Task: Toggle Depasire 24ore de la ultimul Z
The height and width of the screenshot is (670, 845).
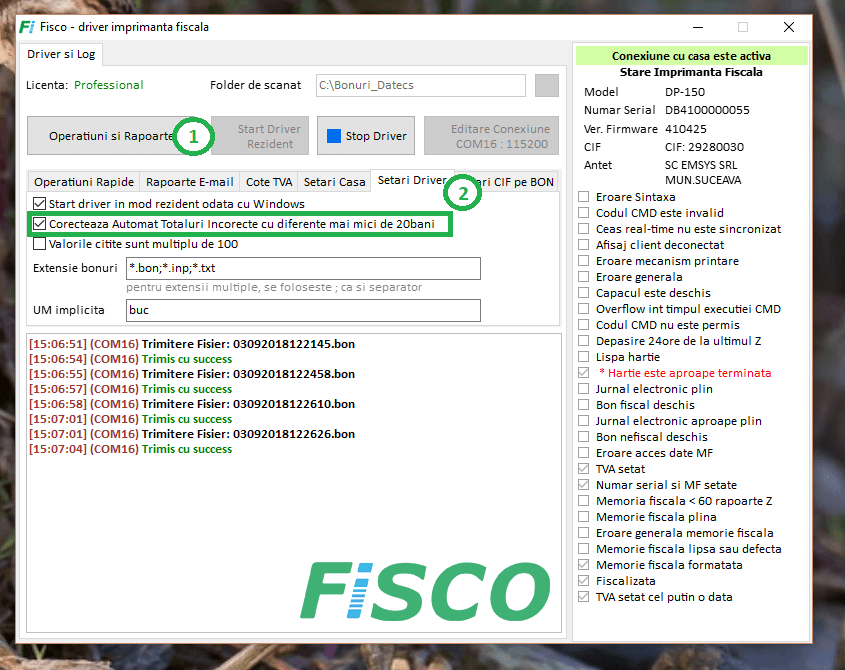Action: coord(584,341)
